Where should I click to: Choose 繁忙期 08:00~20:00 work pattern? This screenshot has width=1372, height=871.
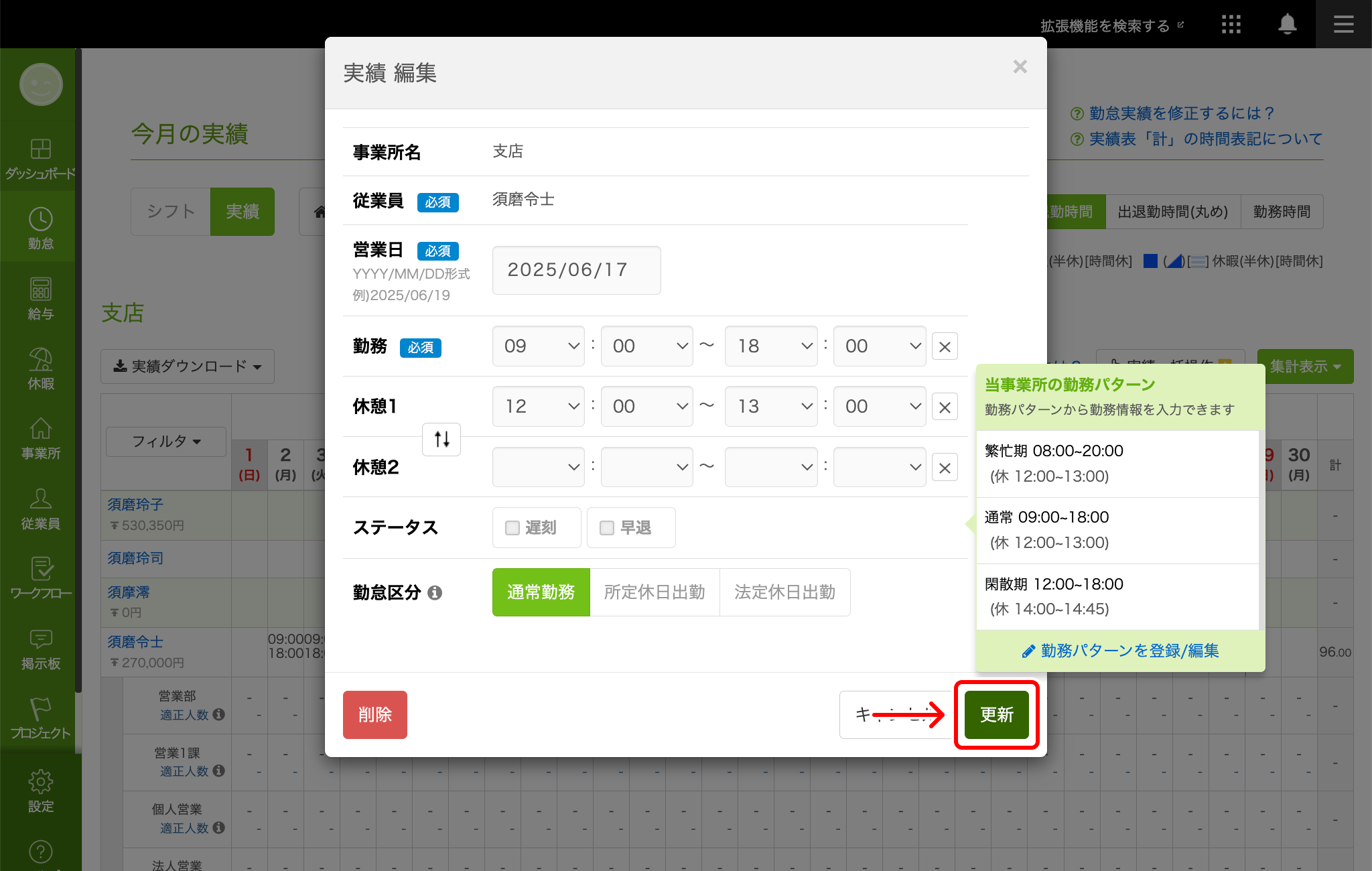1117,464
